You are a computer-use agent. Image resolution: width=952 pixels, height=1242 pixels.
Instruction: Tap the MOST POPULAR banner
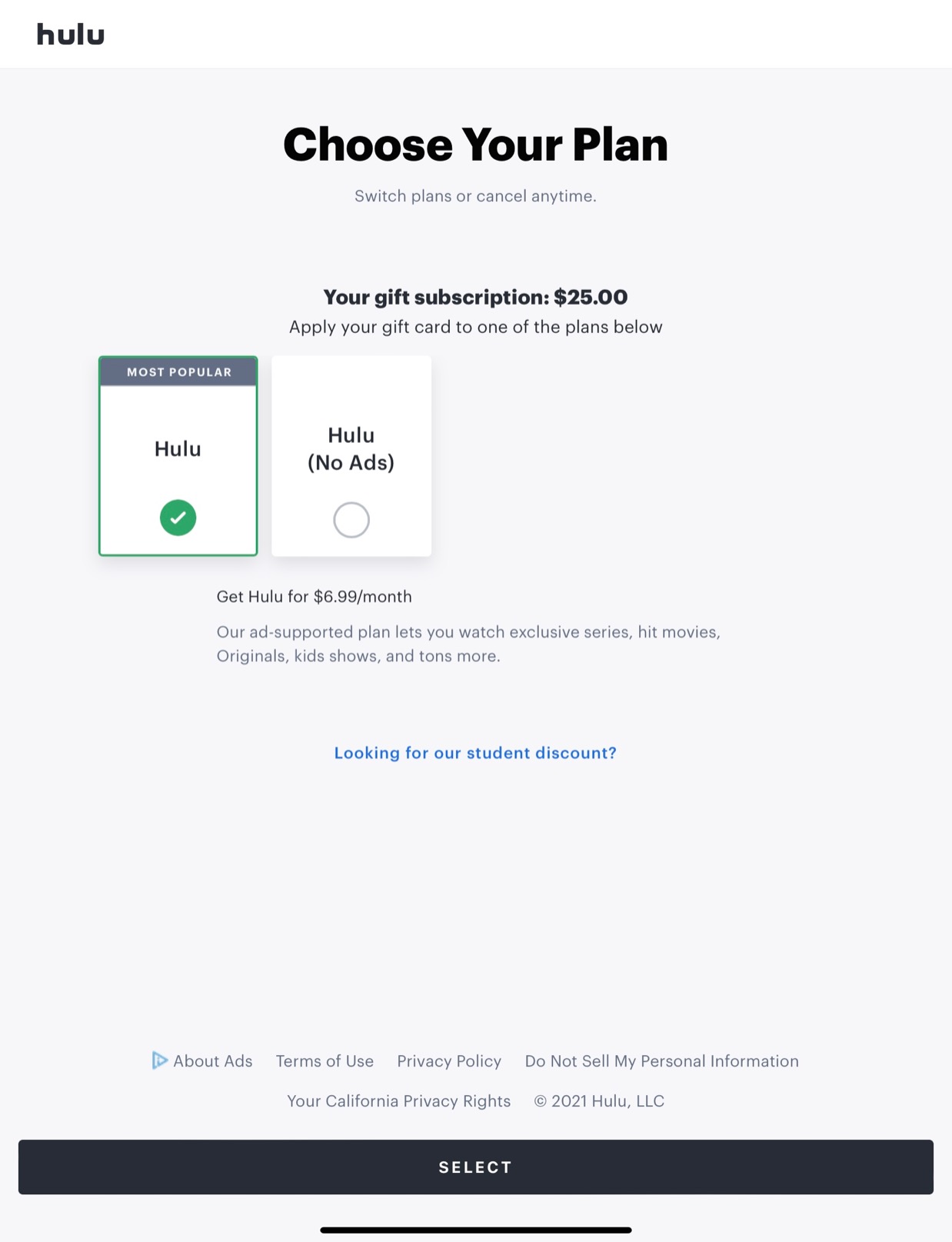178,371
